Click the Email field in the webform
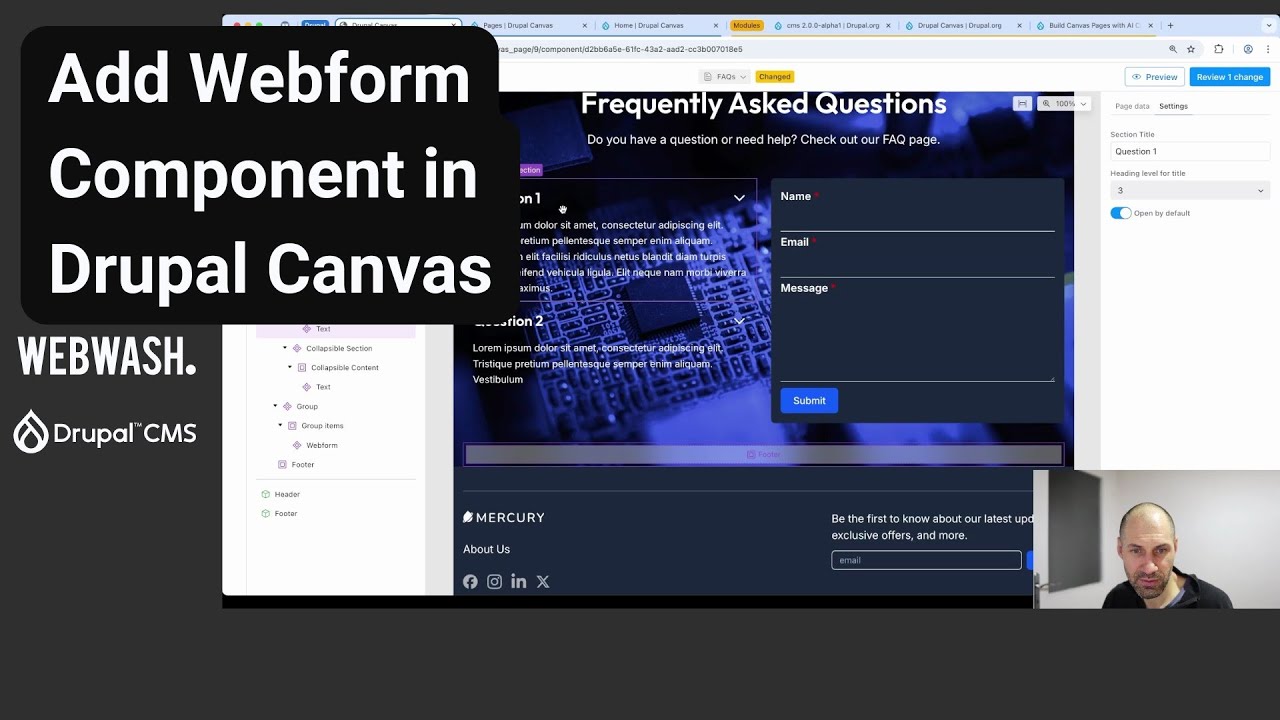 coord(917,265)
